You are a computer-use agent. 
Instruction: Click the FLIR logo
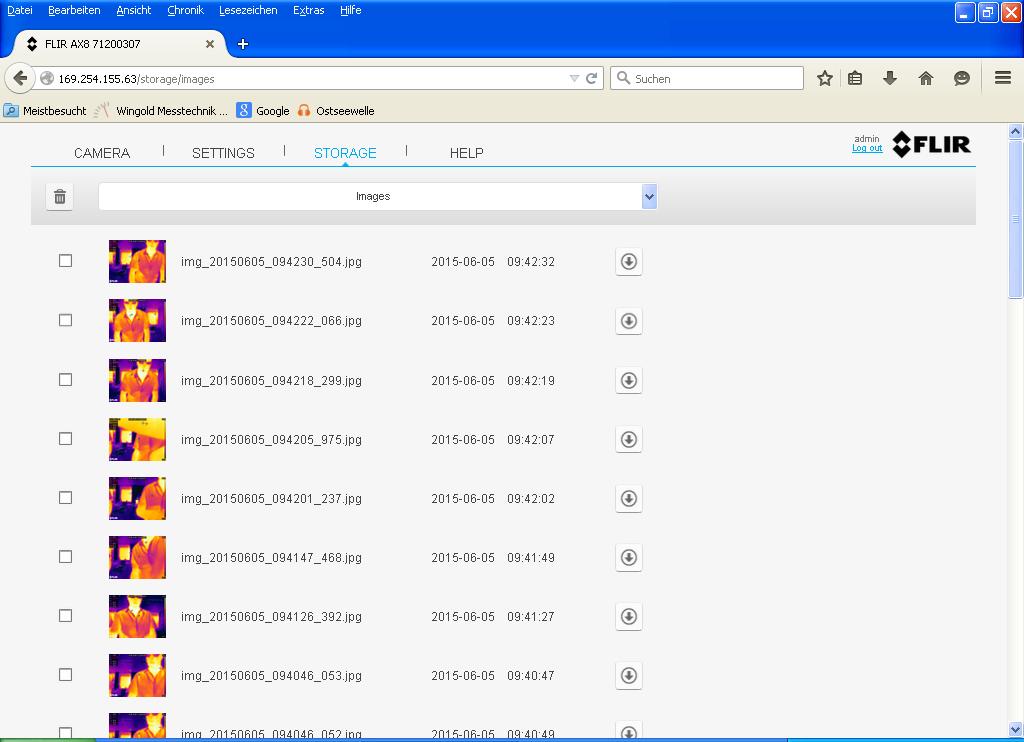pyautogui.click(x=931, y=144)
